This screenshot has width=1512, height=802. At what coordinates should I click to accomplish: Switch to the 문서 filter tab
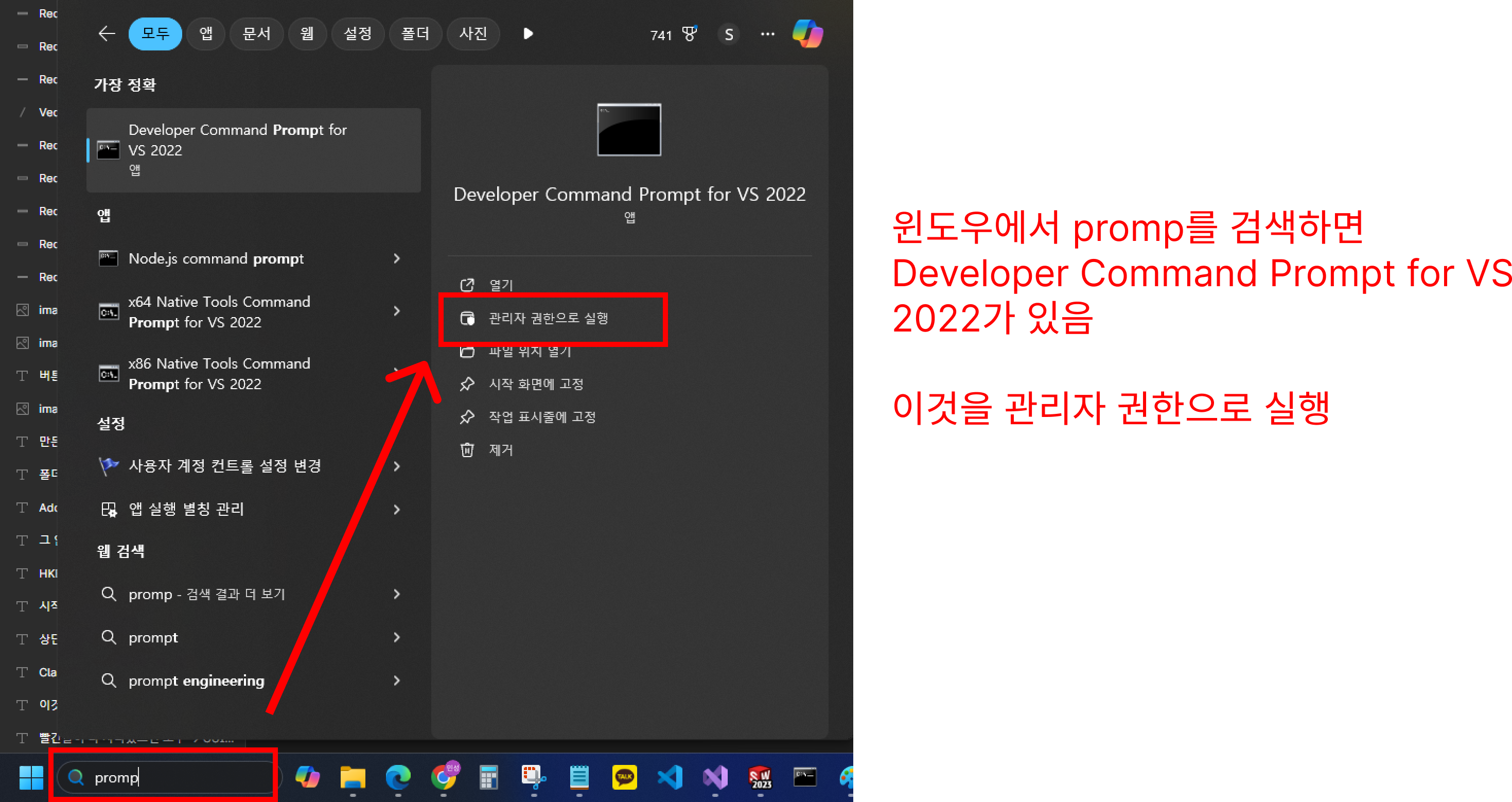click(256, 33)
